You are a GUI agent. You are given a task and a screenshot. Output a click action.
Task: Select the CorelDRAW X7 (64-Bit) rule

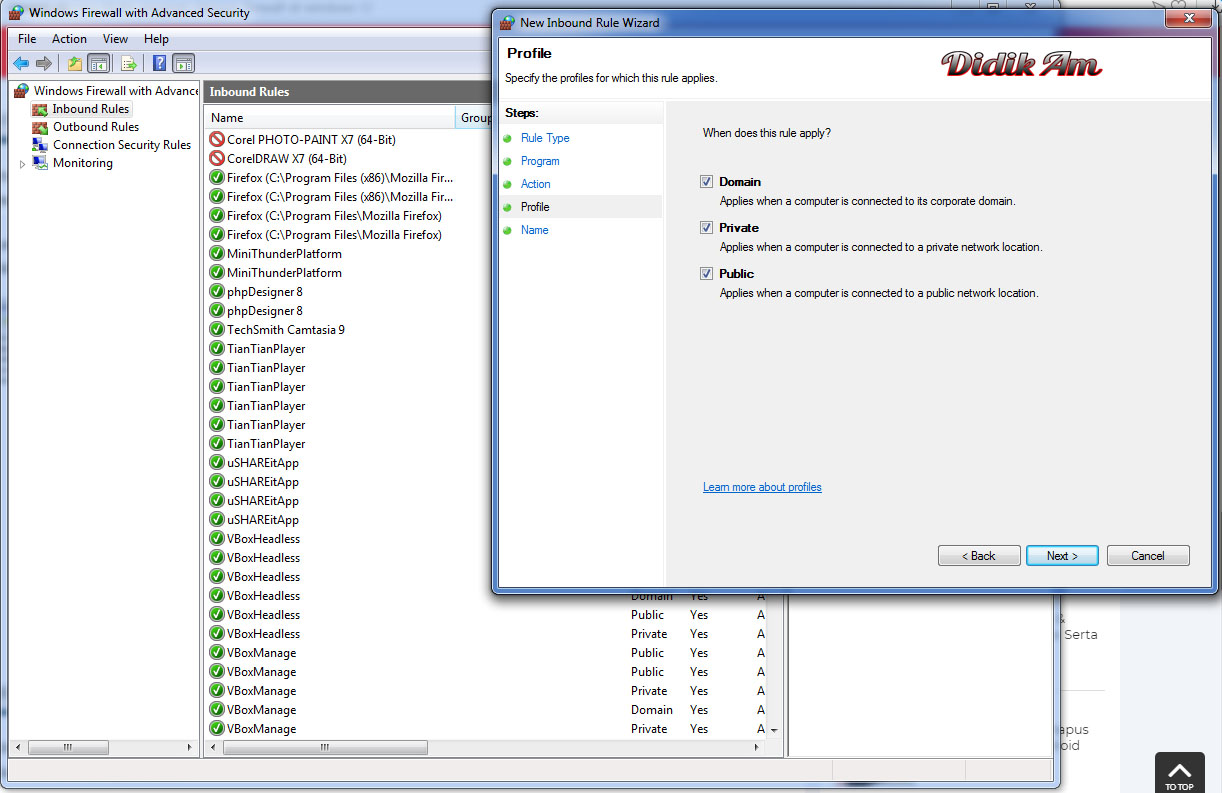coord(287,159)
